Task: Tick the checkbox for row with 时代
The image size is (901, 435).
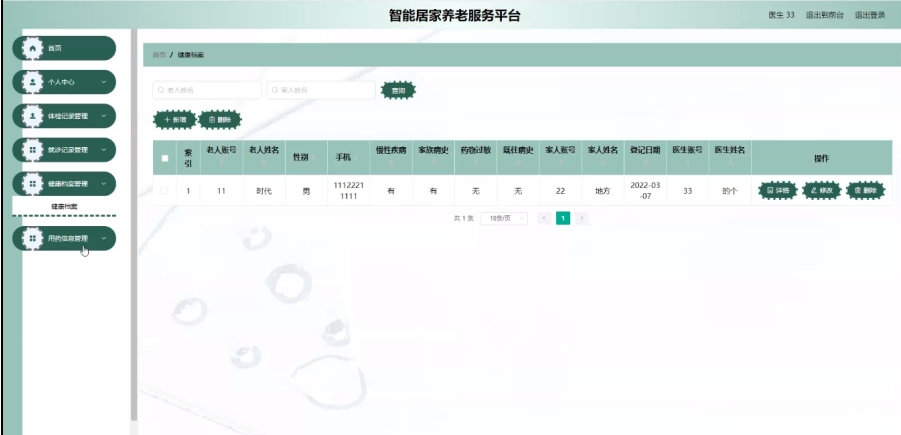Action: tap(164, 191)
